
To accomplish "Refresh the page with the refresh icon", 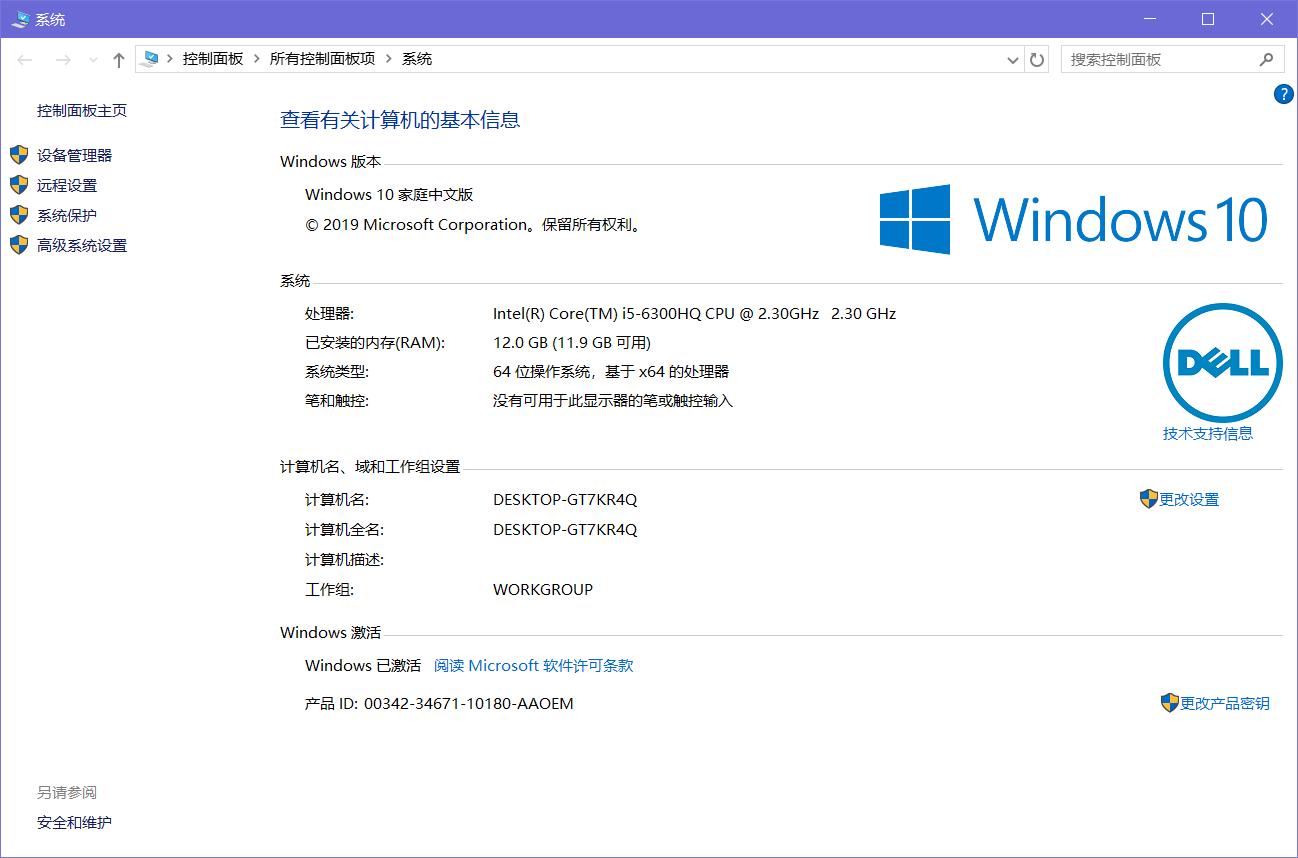I will [x=1037, y=60].
